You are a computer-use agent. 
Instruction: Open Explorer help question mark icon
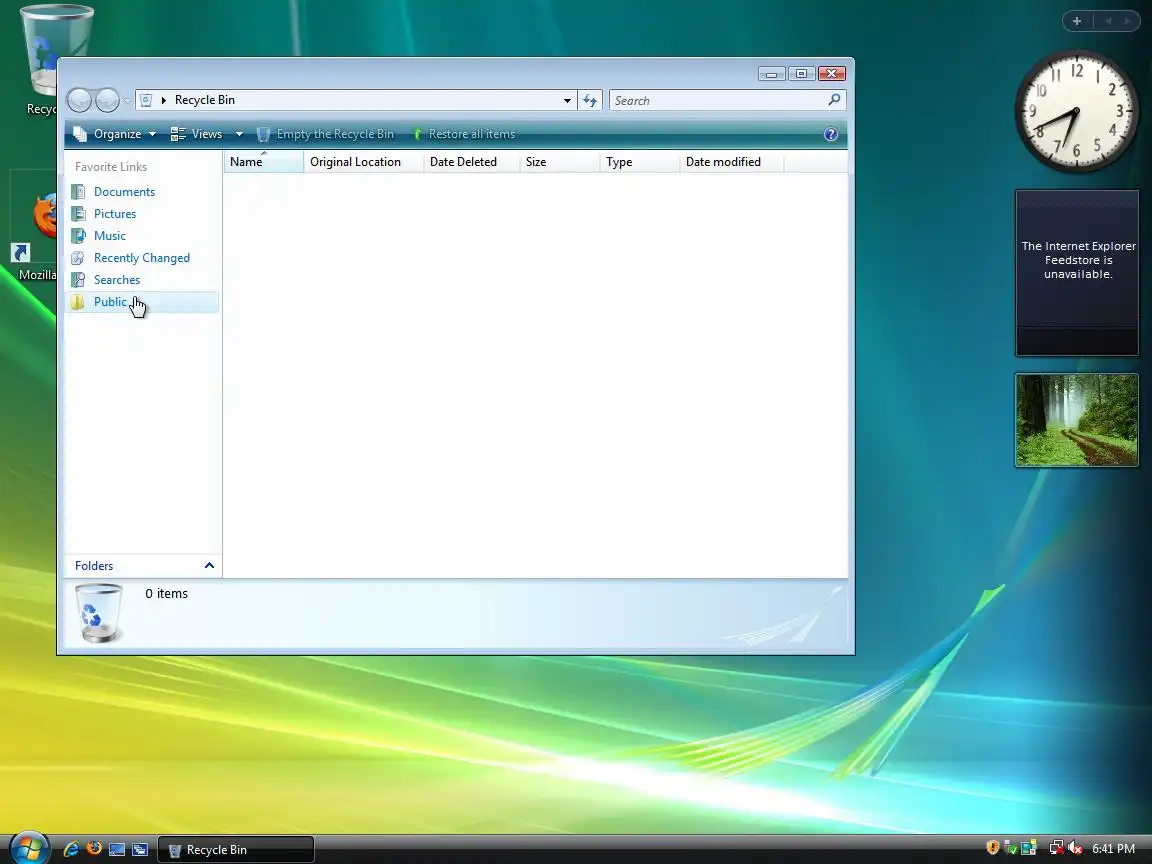click(831, 134)
